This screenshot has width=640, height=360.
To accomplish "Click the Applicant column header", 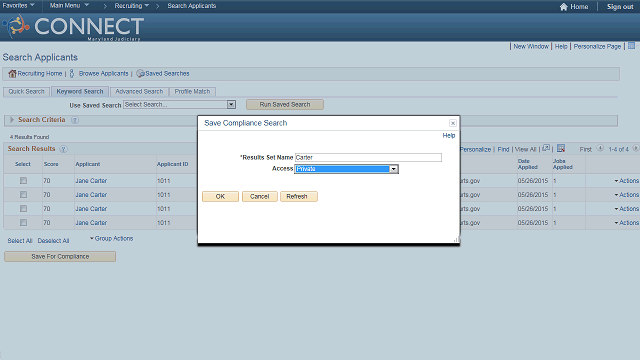I will [x=88, y=164].
